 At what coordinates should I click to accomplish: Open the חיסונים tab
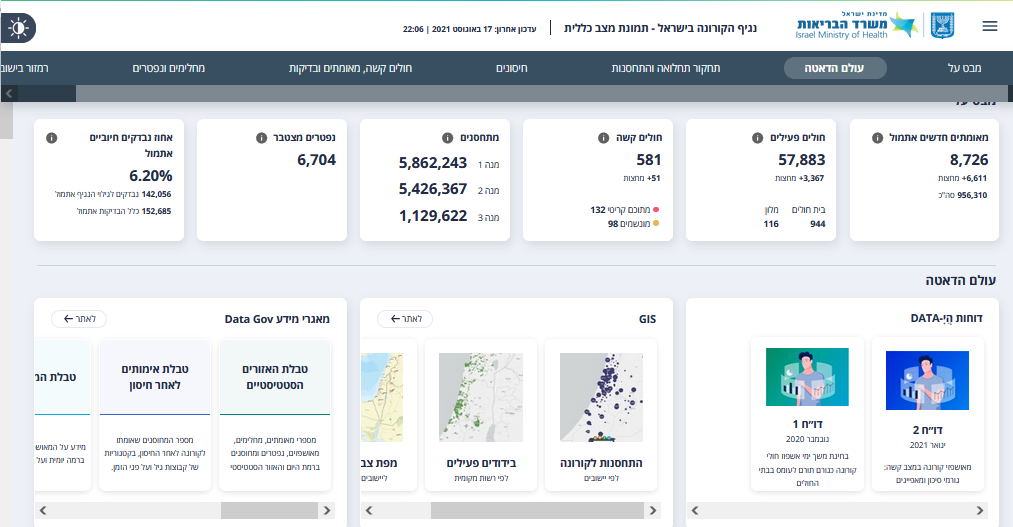[512, 68]
